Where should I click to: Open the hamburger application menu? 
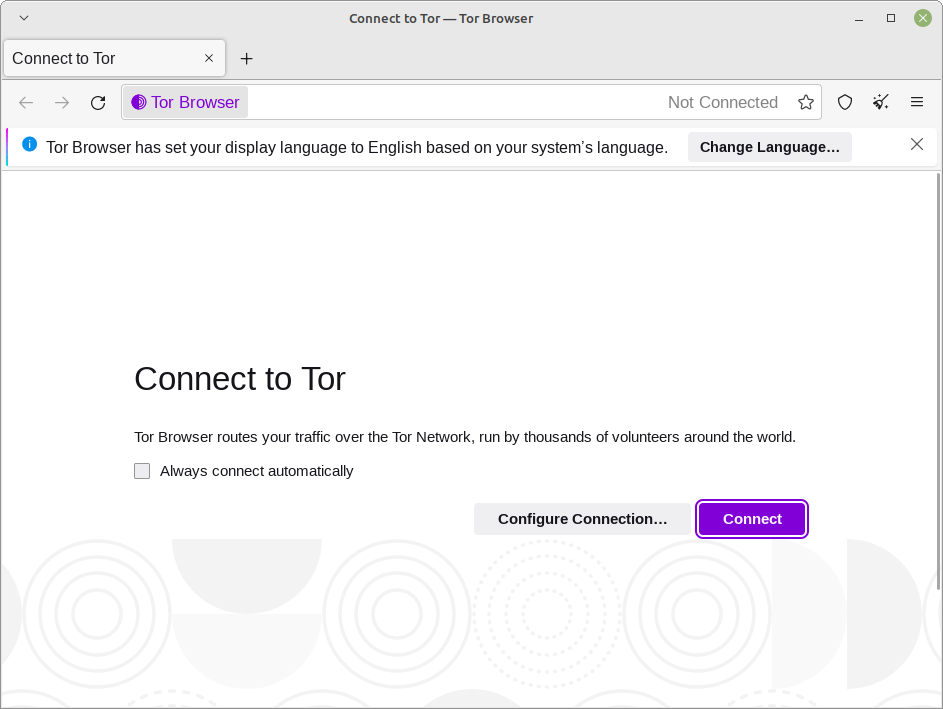[x=917, y=102]
